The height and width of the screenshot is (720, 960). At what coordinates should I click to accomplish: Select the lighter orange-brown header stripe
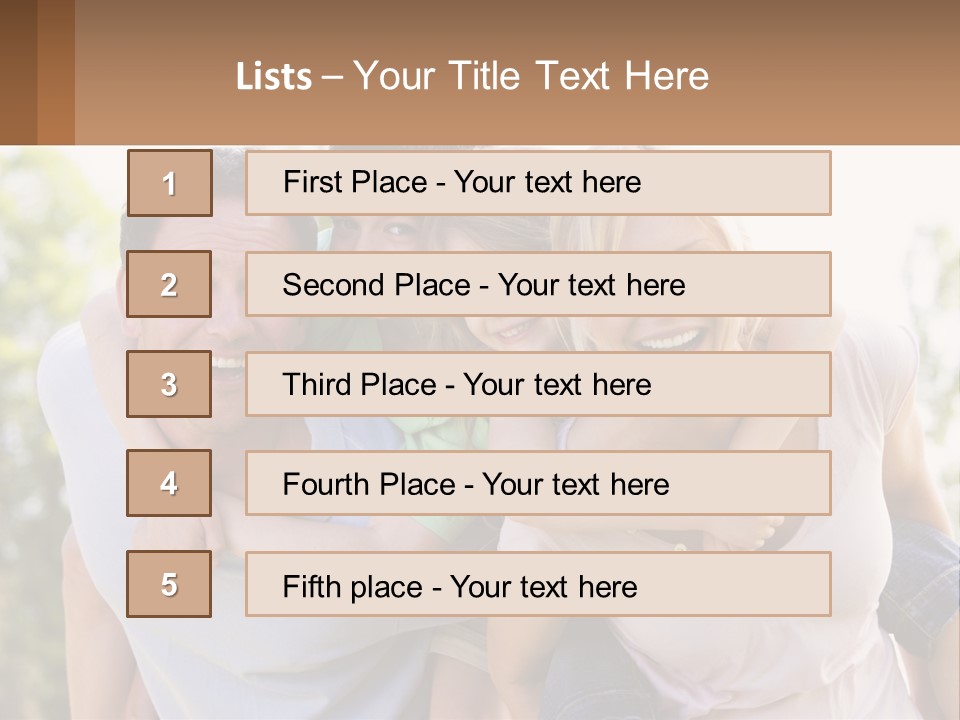56,72
